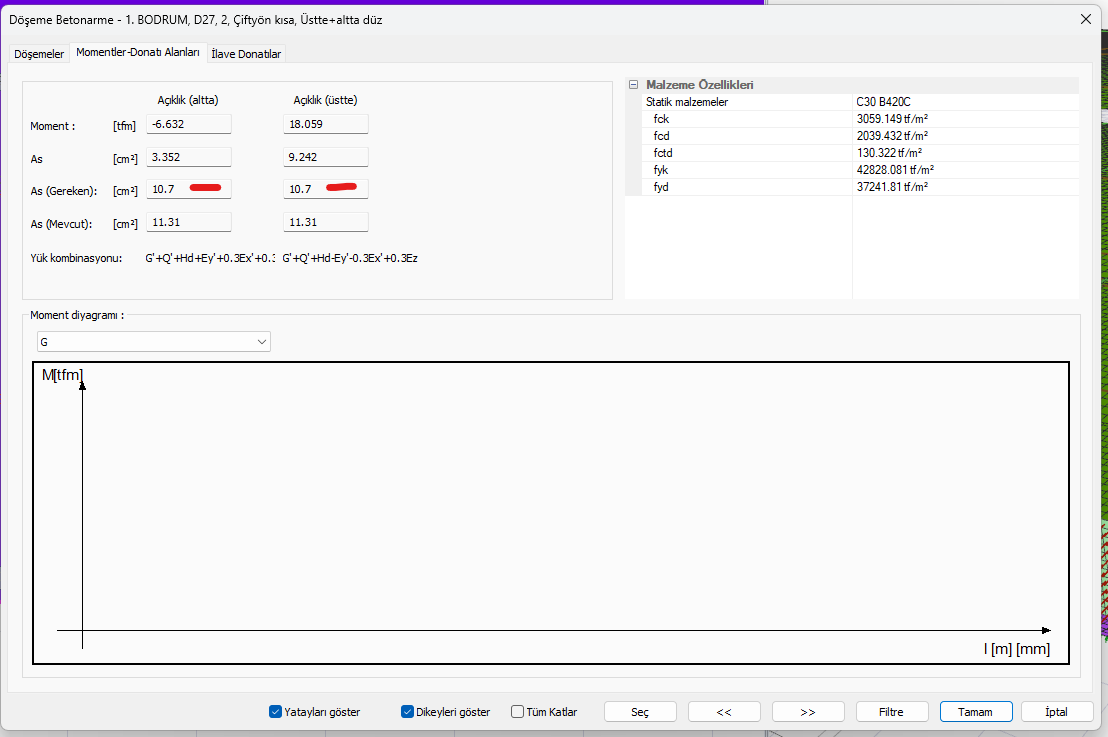Select the Momentler-Donatı Alanları tab

[x=138, y=52]
